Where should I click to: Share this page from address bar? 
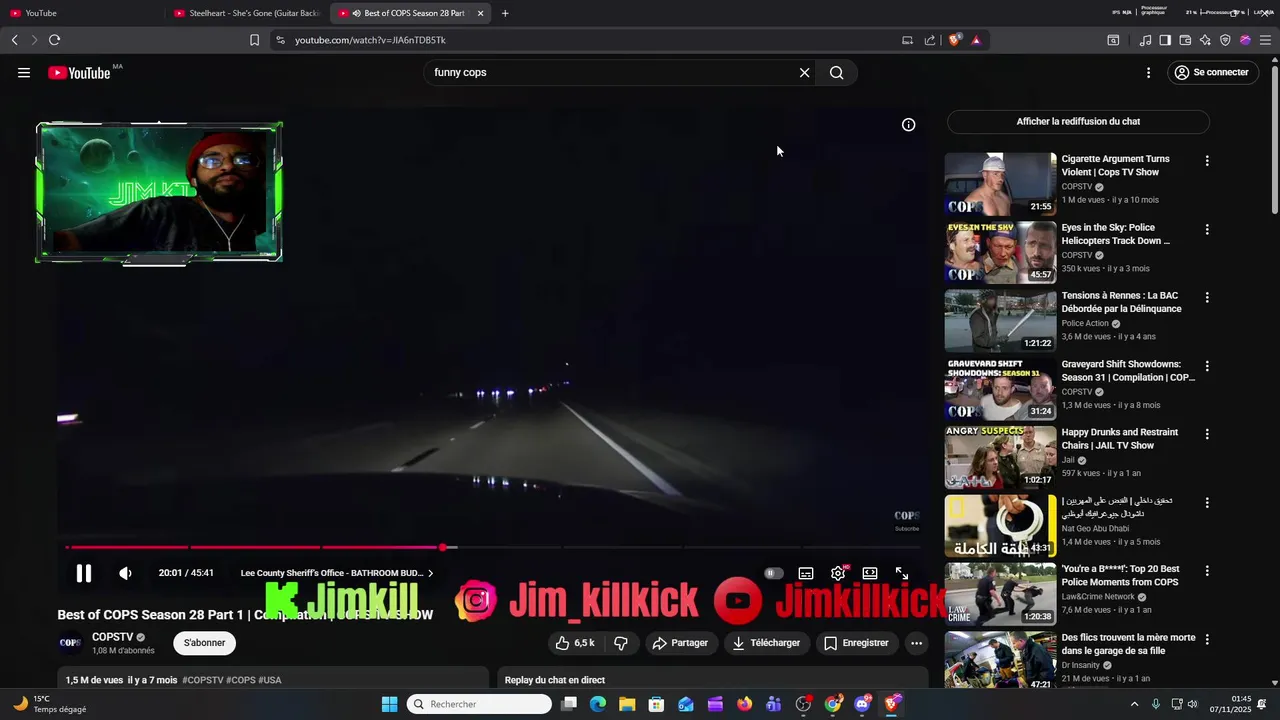pos(930,40)
